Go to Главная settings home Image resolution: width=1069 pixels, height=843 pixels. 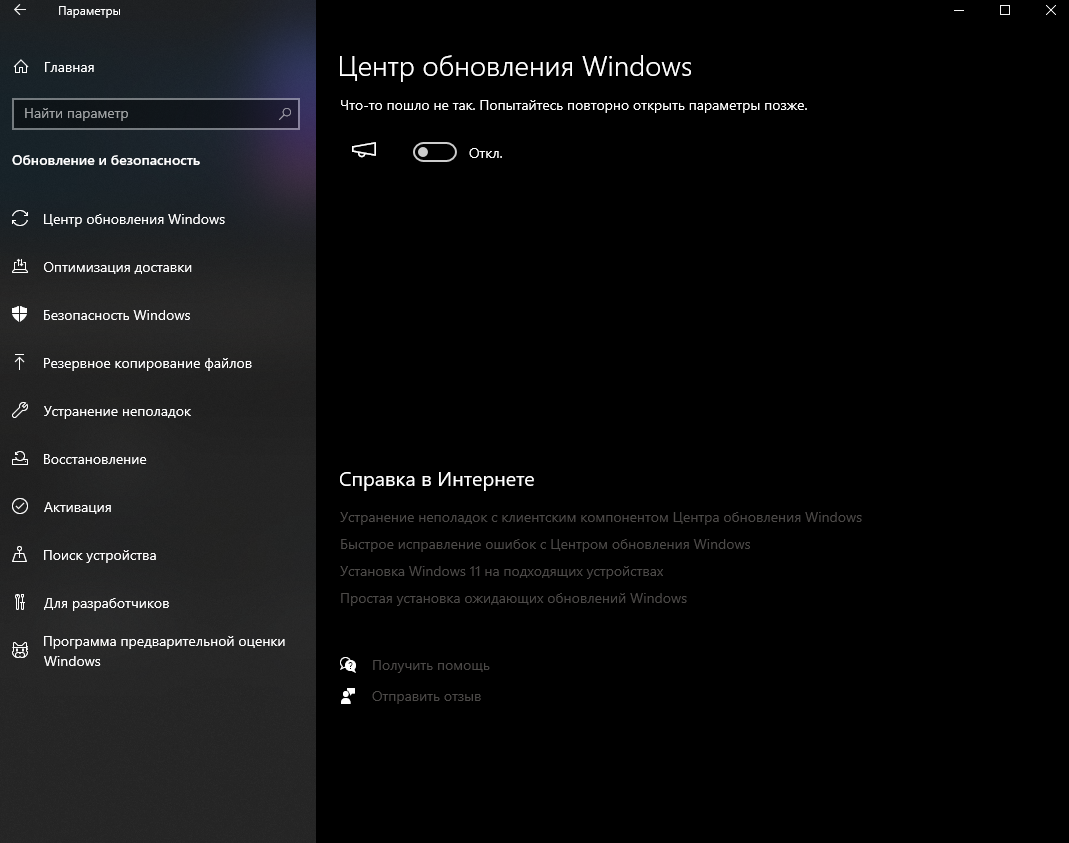click(x=69, y=67)
